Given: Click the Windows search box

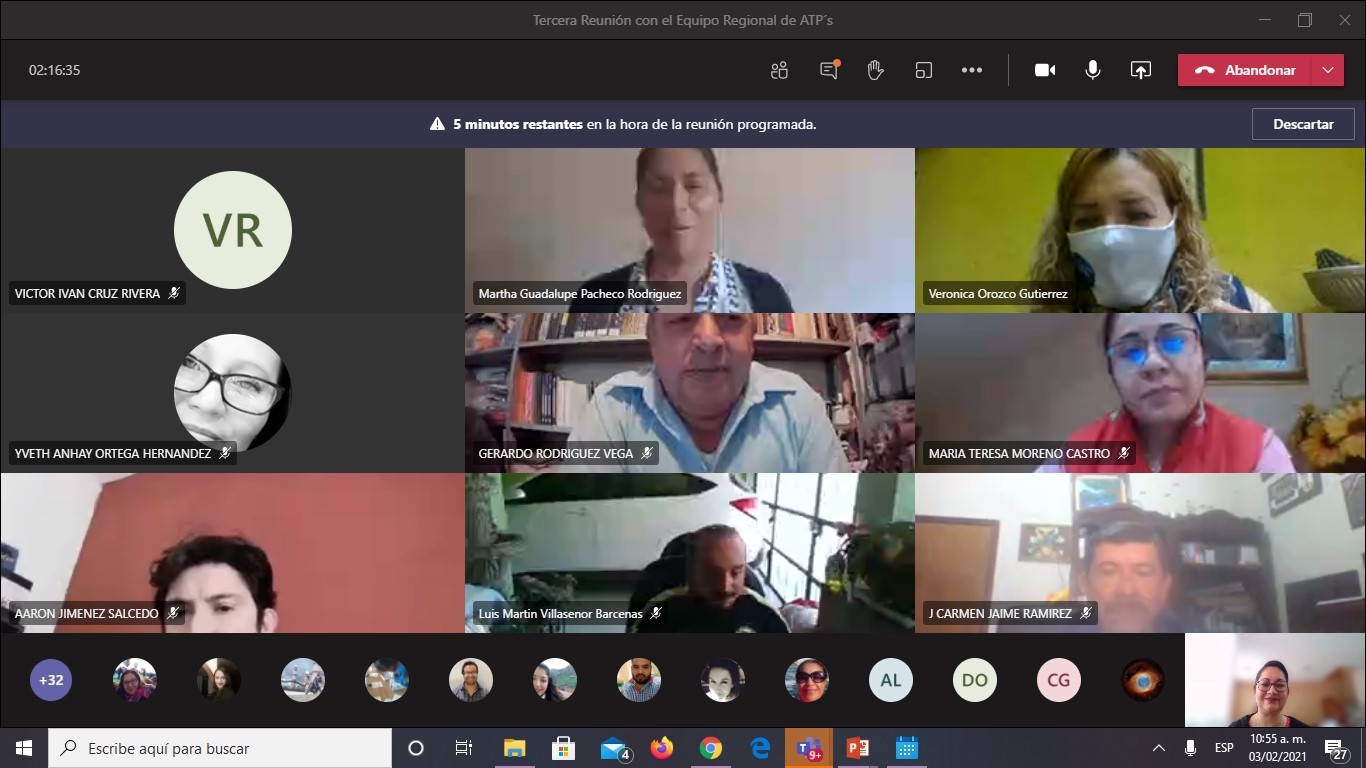Looking at the screenshot, I should tap(220, 748).
